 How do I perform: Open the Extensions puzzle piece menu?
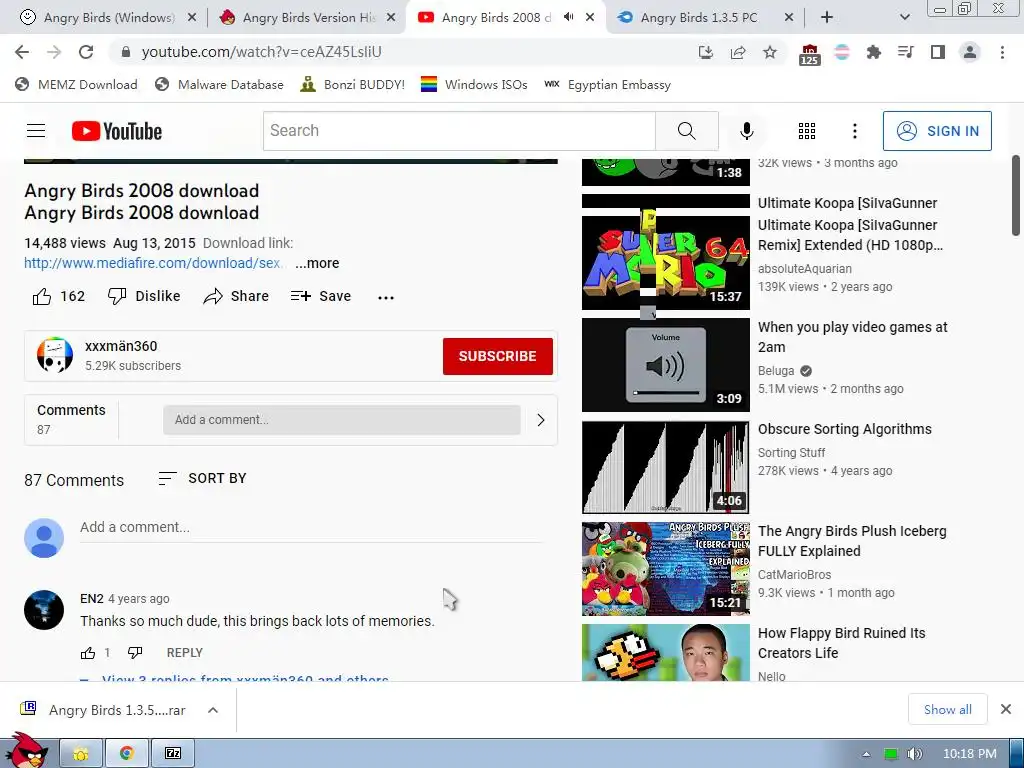873,52
